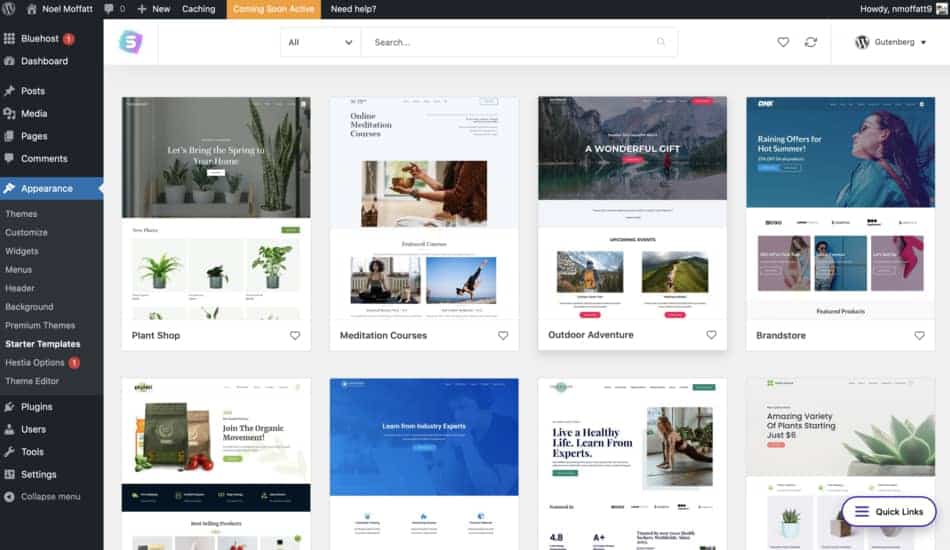Click Howdy, nmoffatt9 account link
Screen dimensions: 950x550
tap(895, 9)
